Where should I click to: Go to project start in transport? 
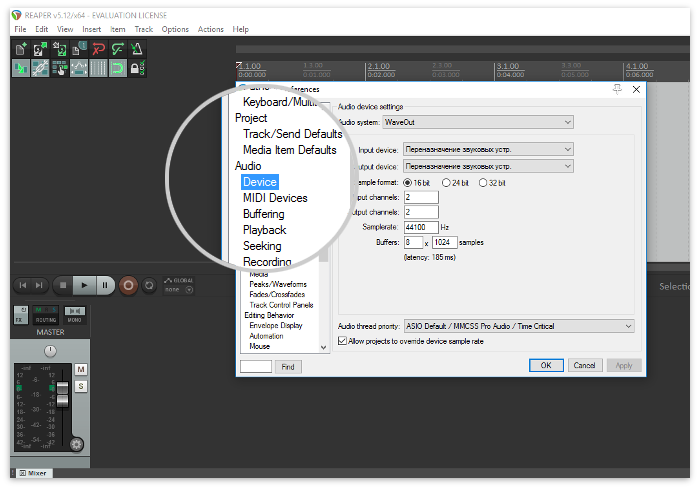(x=23, y=285)
